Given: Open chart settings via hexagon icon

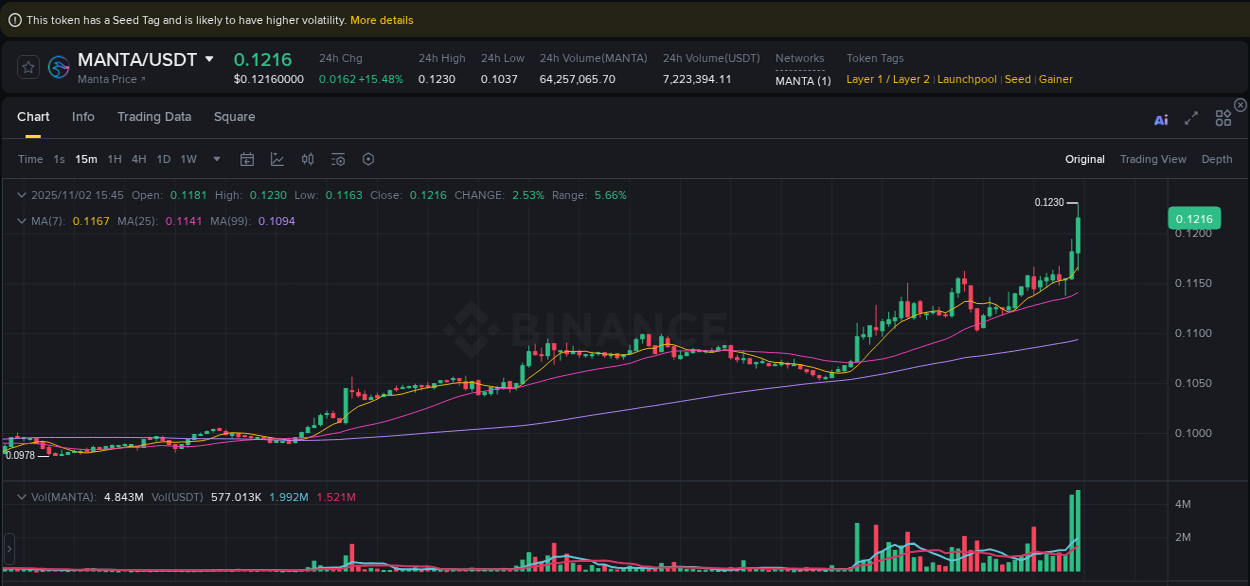Looking at the screenshot, I should 367,159.
